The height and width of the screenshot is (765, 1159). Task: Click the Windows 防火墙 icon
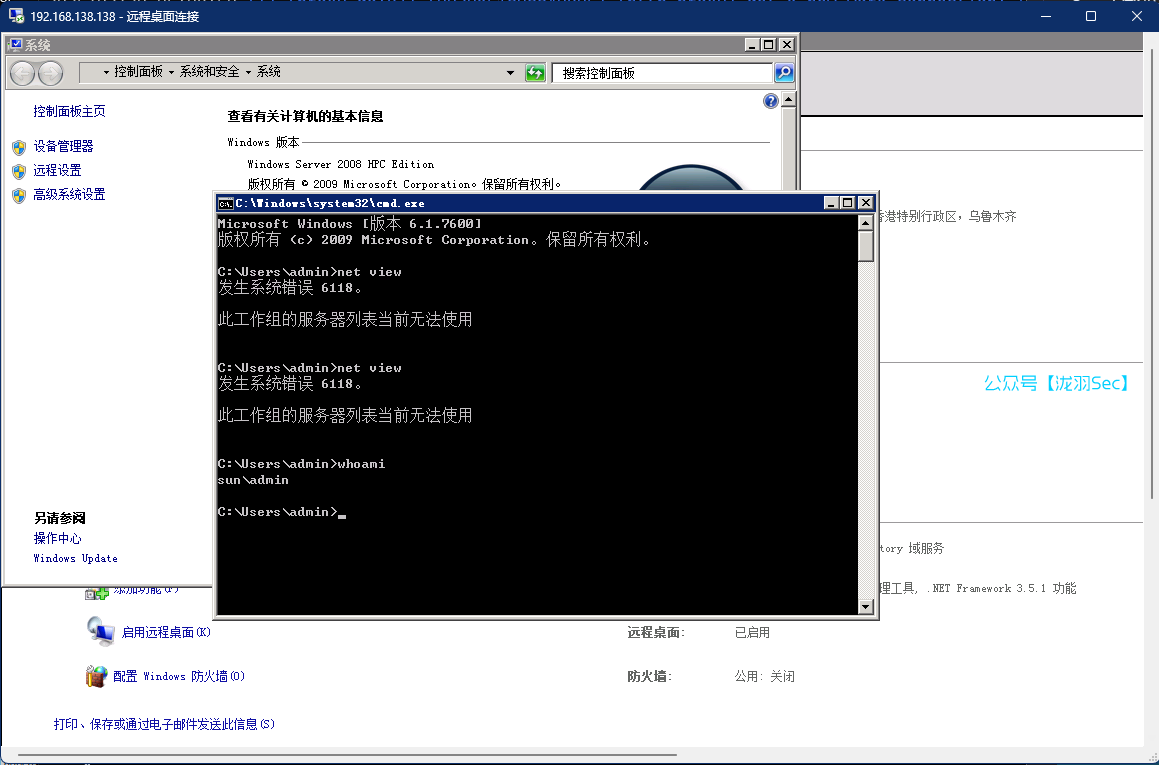(97, 675)
